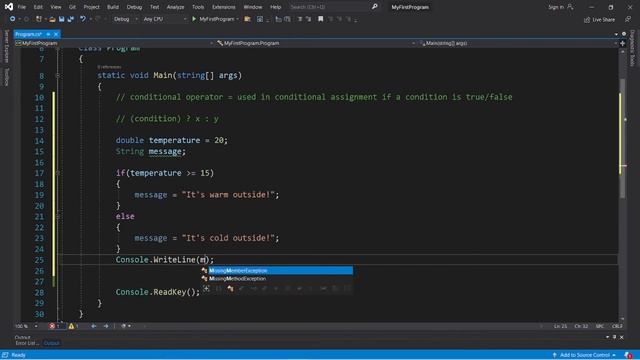Viewport: 640px width, 360px height.
Task: Click the split editor plus icon
Action: tap(622, 43)
